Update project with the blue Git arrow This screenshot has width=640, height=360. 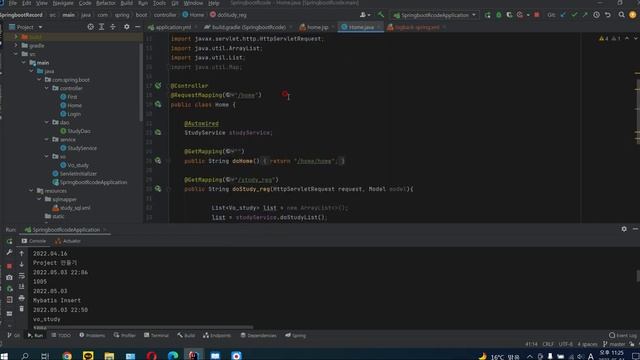tap(563, 15)
